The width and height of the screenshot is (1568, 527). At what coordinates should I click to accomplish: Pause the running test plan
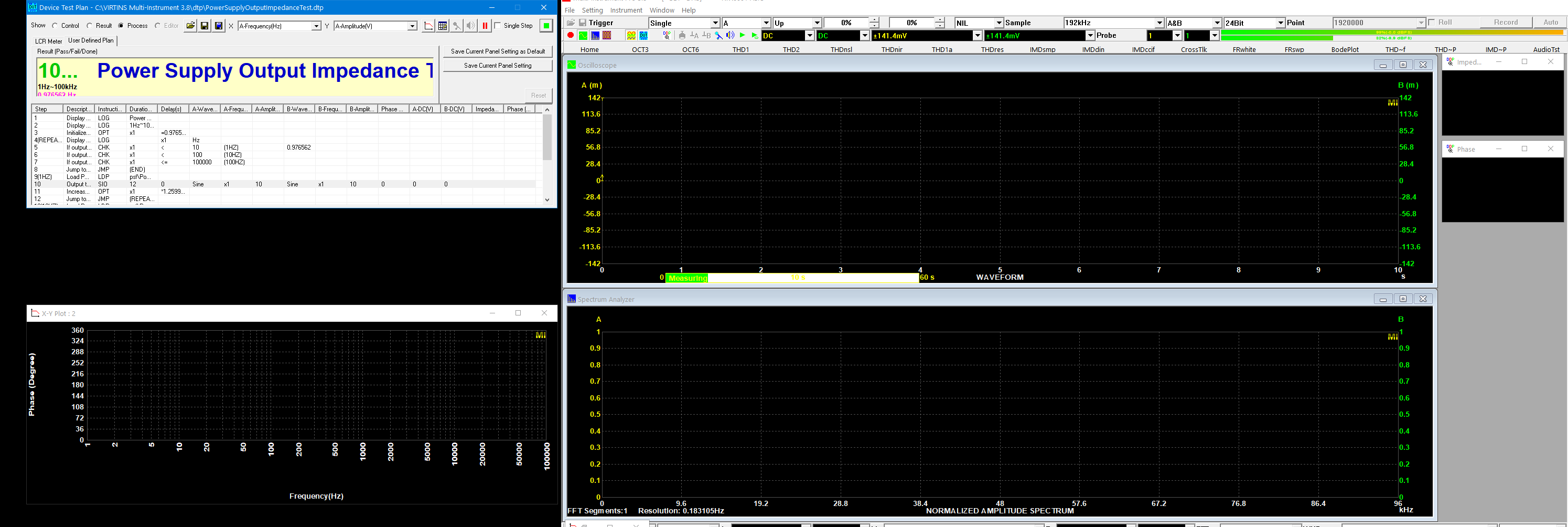(485, 26)
